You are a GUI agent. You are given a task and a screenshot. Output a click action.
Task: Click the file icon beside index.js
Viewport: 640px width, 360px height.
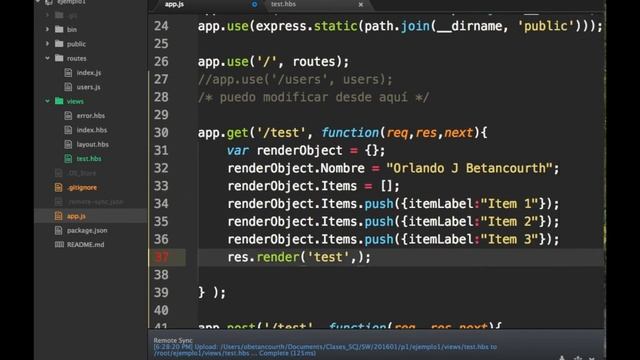tap(68, 73)
